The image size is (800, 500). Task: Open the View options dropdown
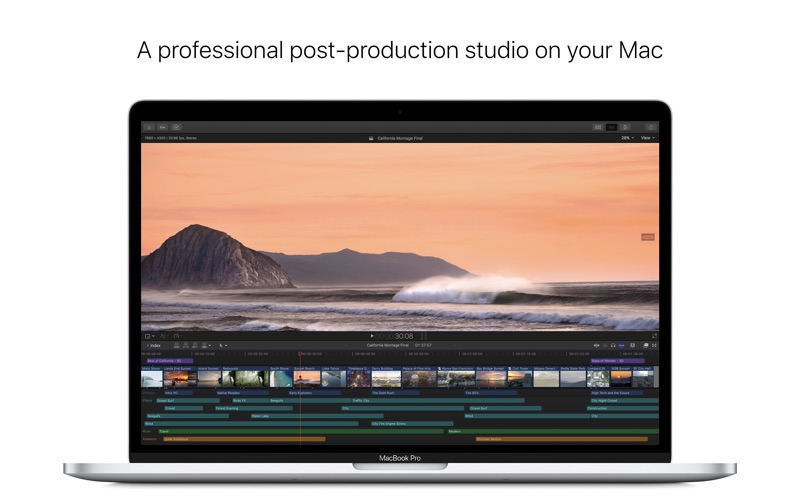647,138
